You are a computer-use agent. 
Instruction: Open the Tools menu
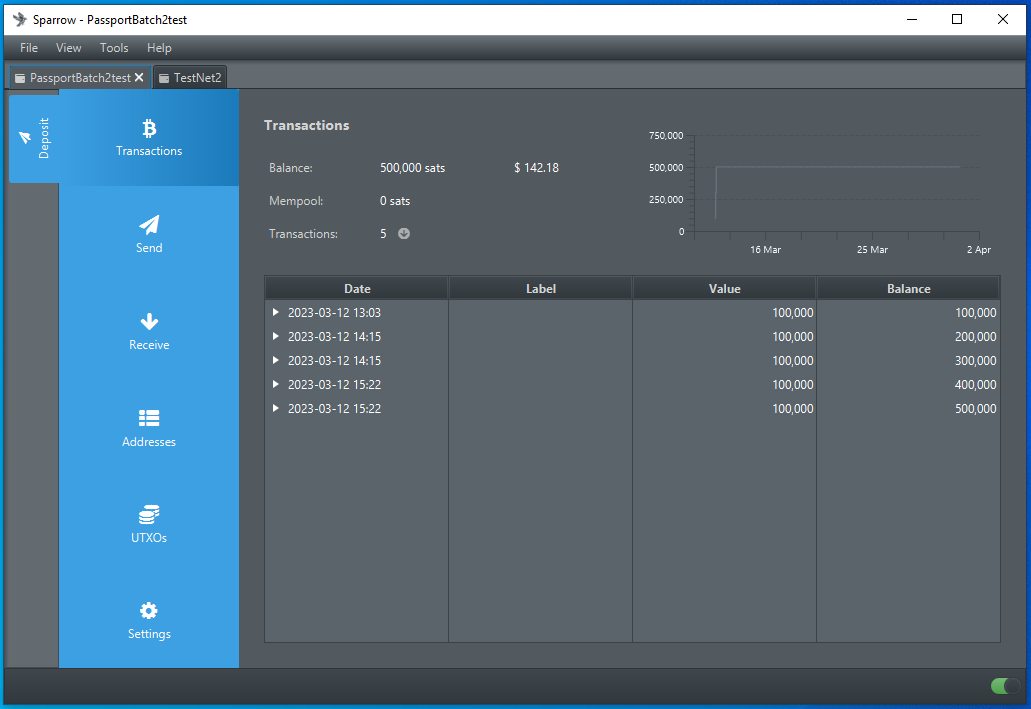tap(114, 47)
